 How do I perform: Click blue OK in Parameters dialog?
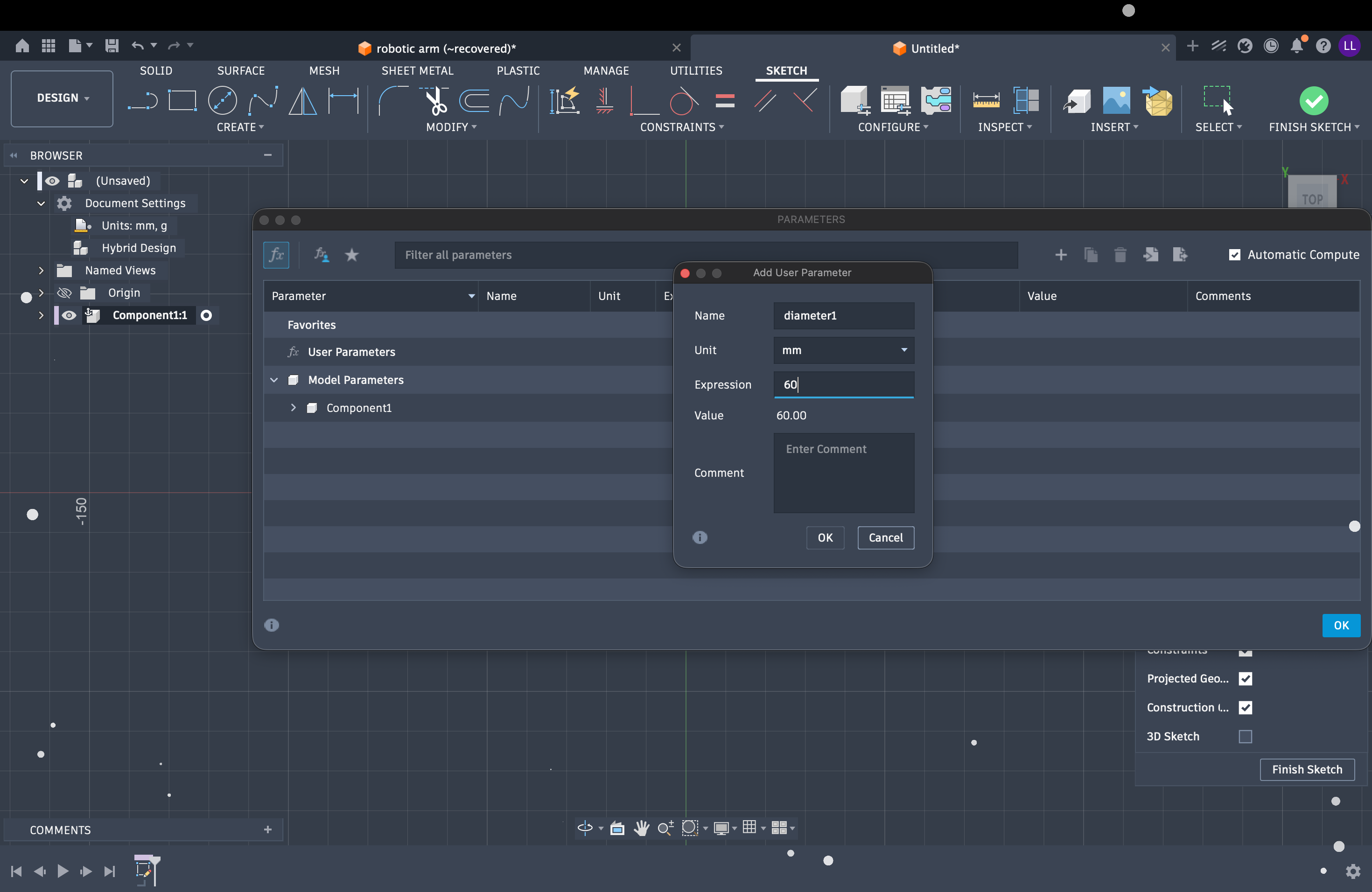[1341, 625]
